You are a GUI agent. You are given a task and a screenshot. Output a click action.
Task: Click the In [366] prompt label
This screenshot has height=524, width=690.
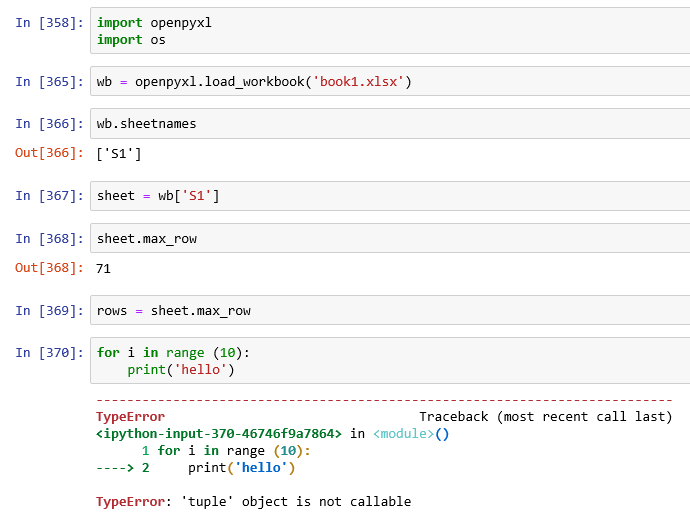pos(50,124)
